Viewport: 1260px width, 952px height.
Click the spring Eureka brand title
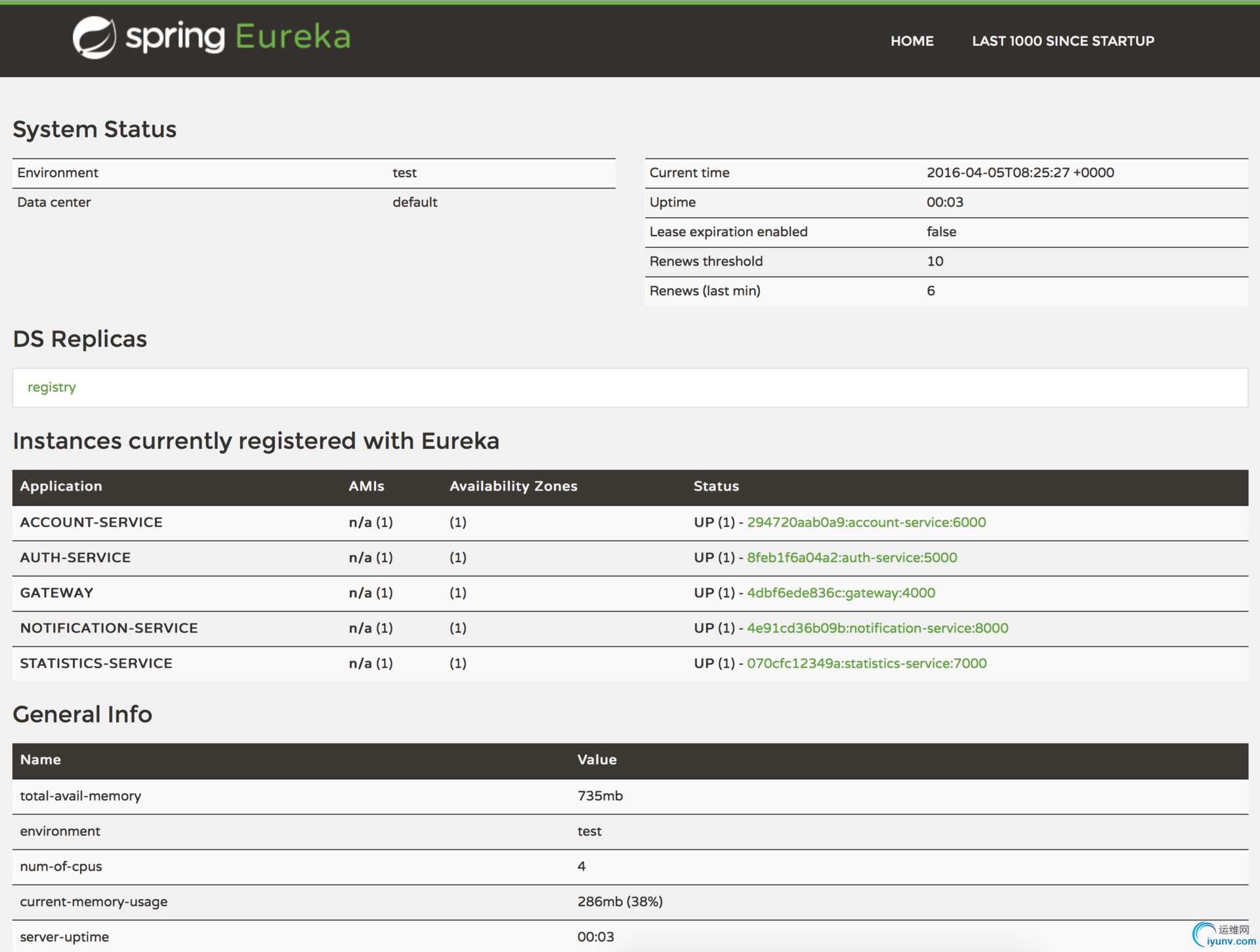click(238, 37)
